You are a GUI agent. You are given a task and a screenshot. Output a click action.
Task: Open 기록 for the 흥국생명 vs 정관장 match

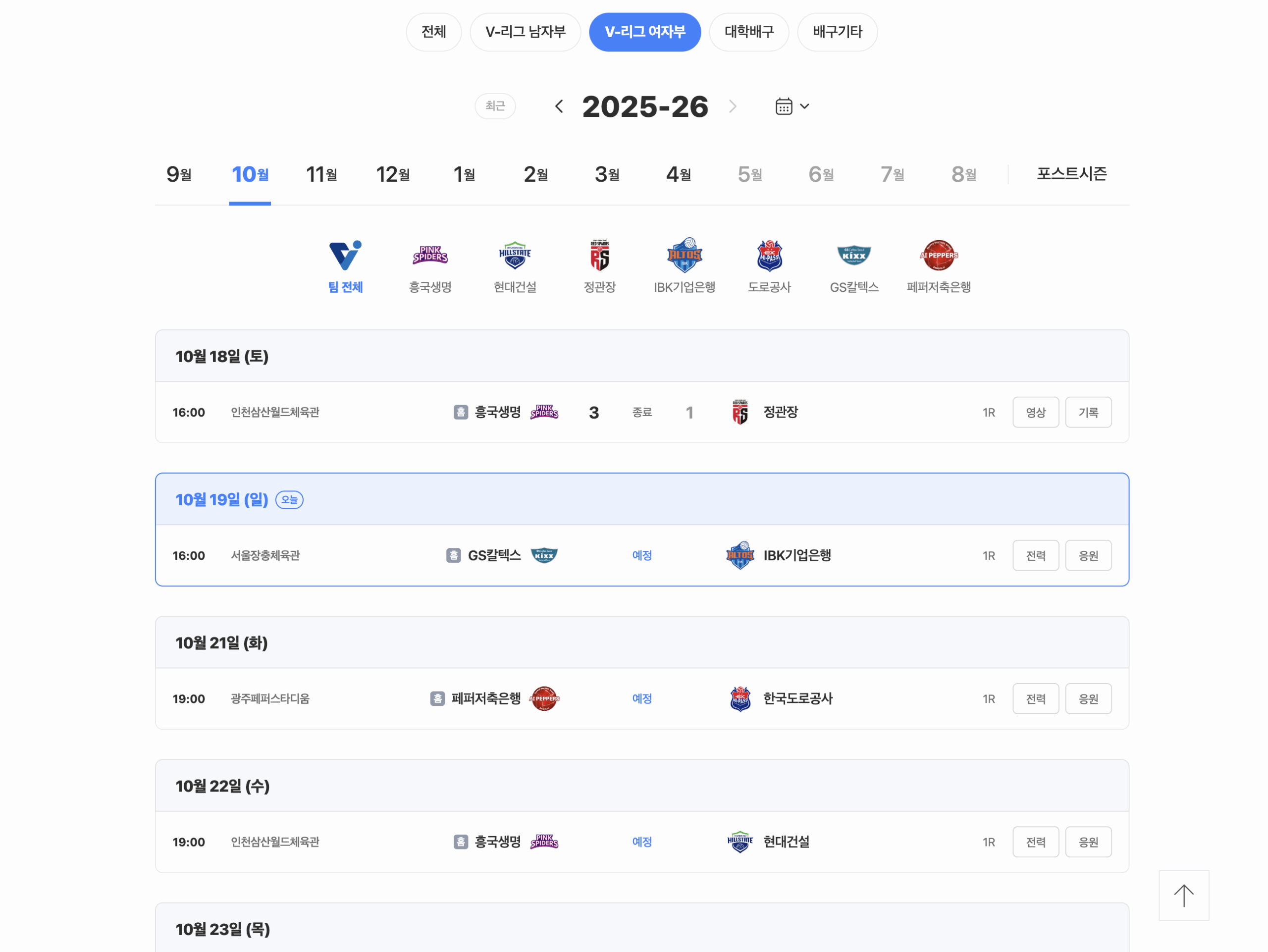click(x=1088, y=412)
